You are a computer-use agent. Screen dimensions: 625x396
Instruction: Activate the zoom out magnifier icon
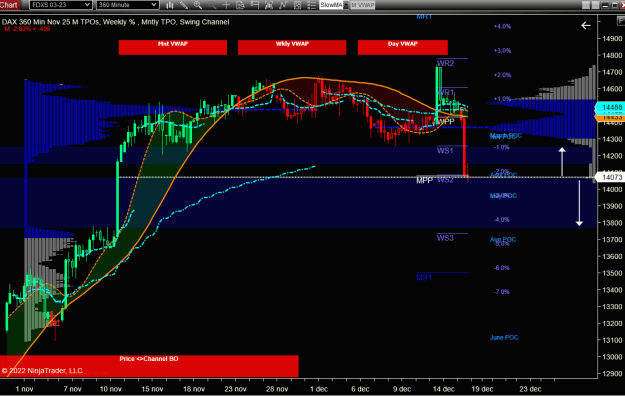(x=212, y=5)
